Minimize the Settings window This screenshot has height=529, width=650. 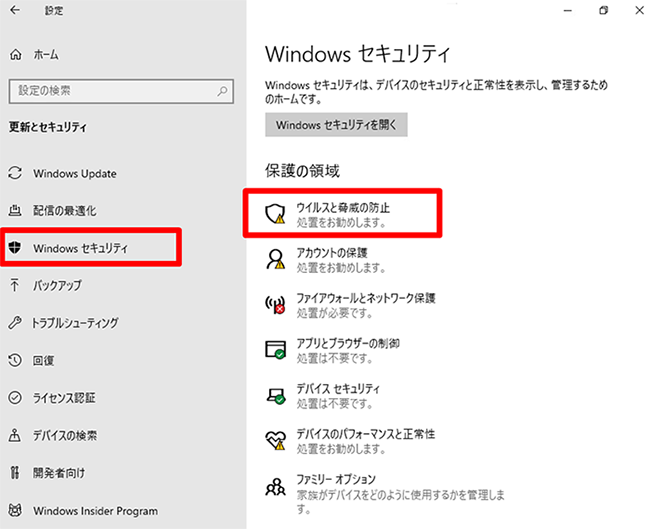click(x=568, y=10)
